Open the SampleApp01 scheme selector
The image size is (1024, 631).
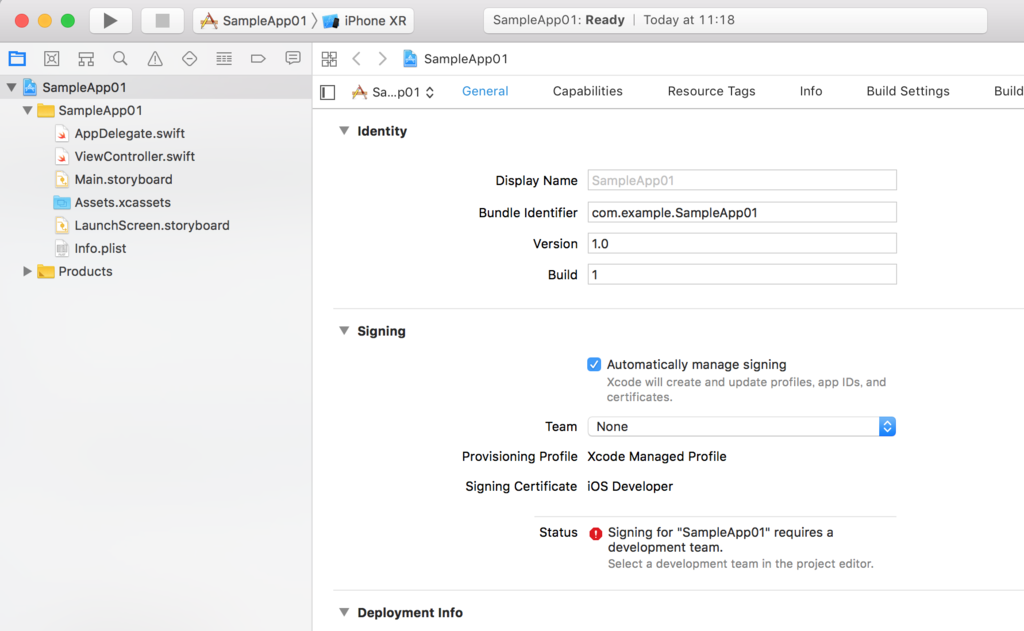coord(253,21)
